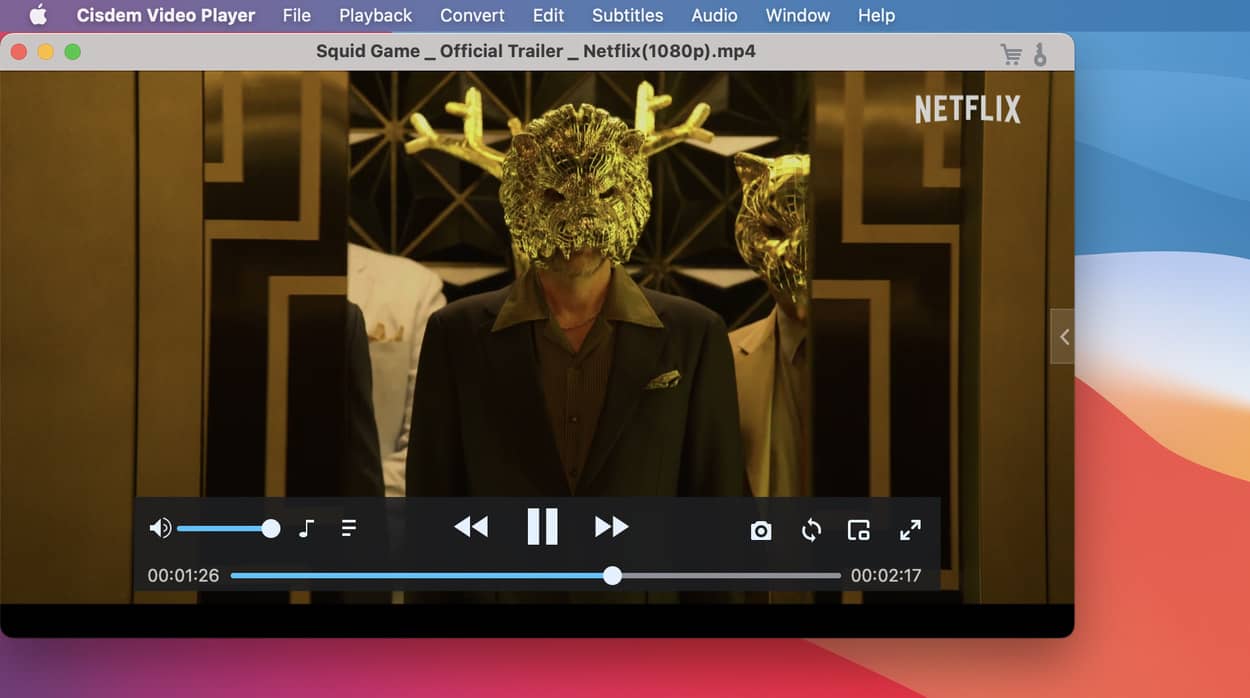Mute audio with the speaker icon

pos(160,528)
